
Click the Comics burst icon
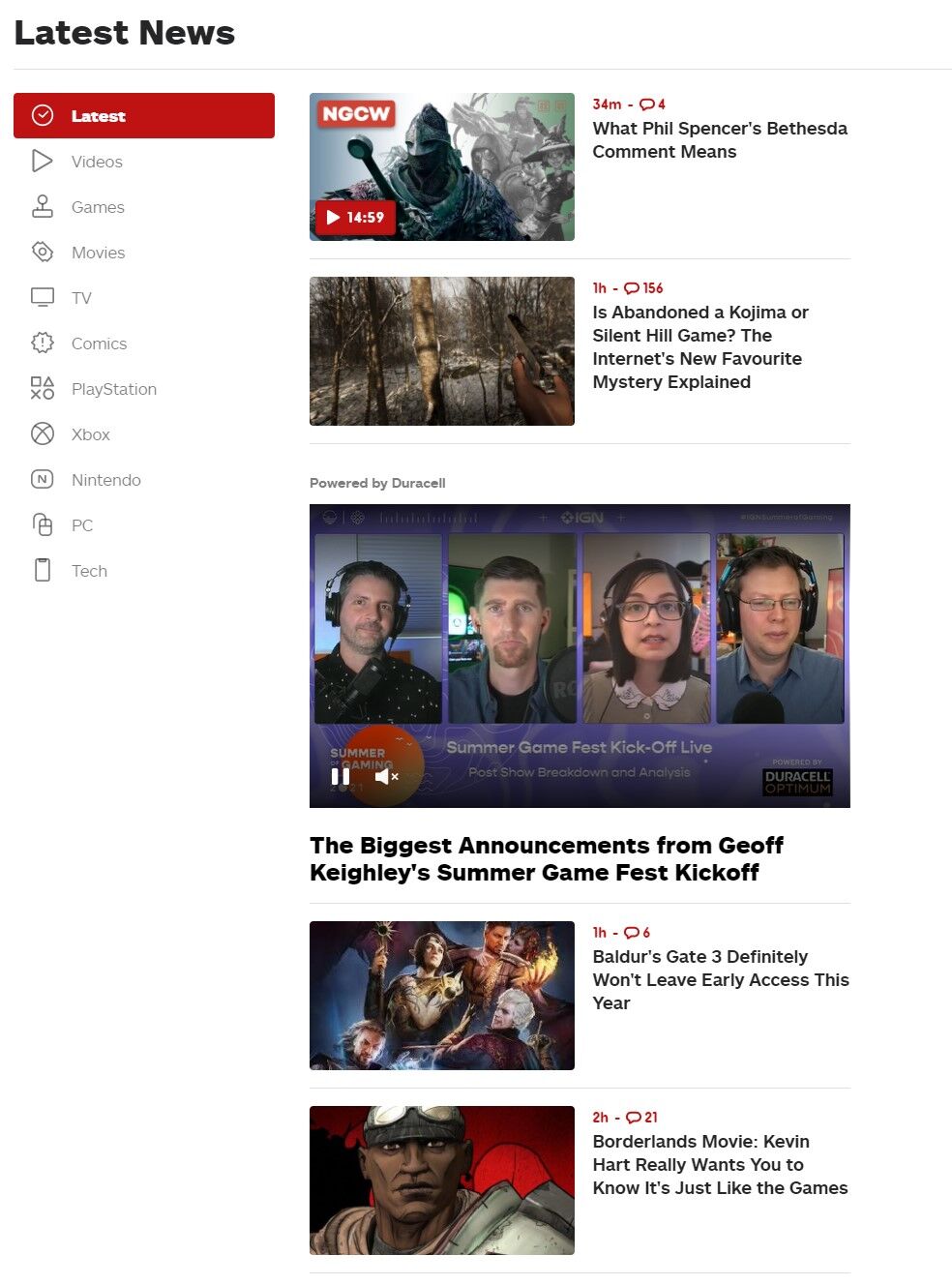pos(43,343)
